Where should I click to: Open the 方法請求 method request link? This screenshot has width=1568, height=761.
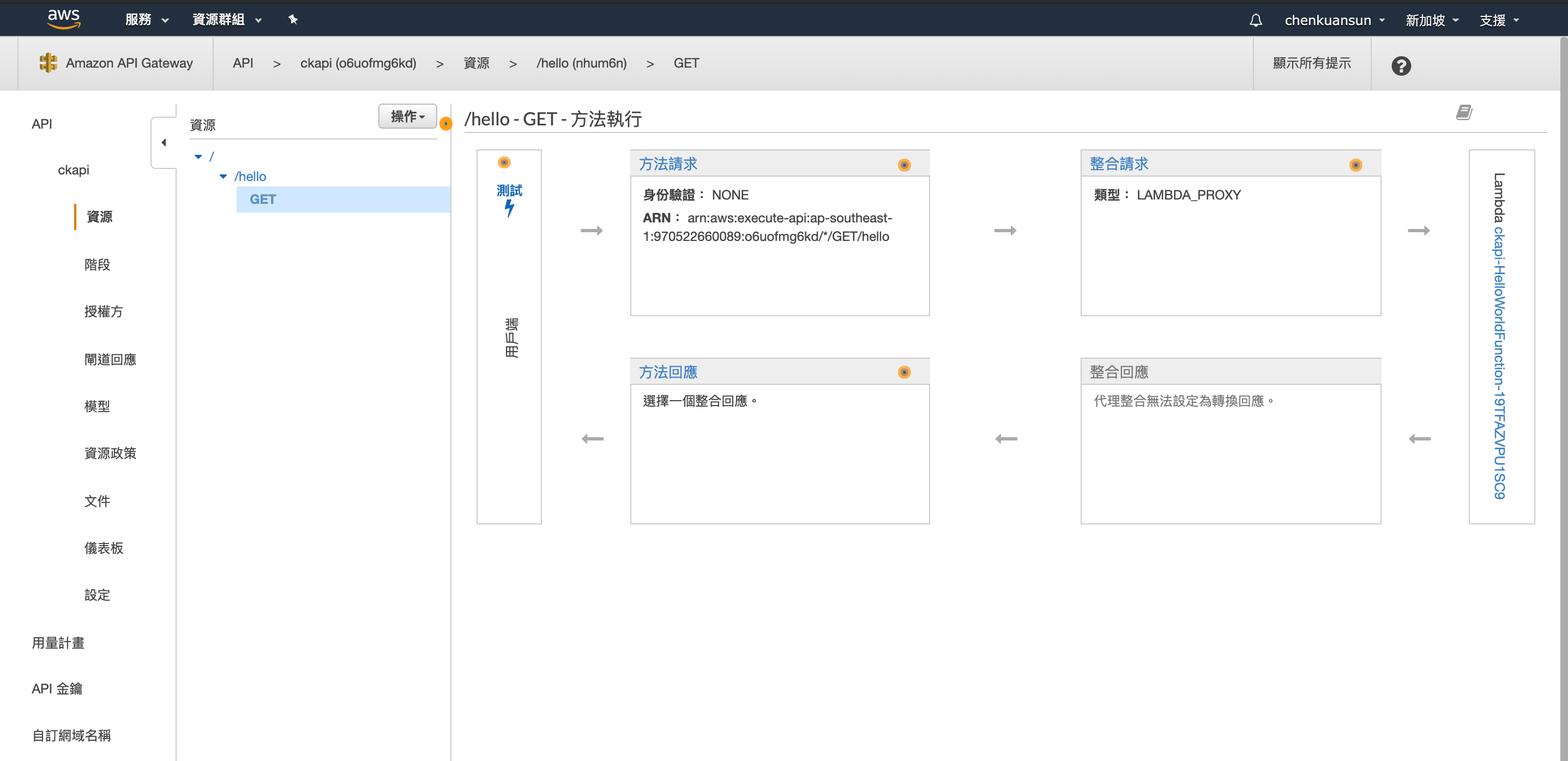point(668,164)
